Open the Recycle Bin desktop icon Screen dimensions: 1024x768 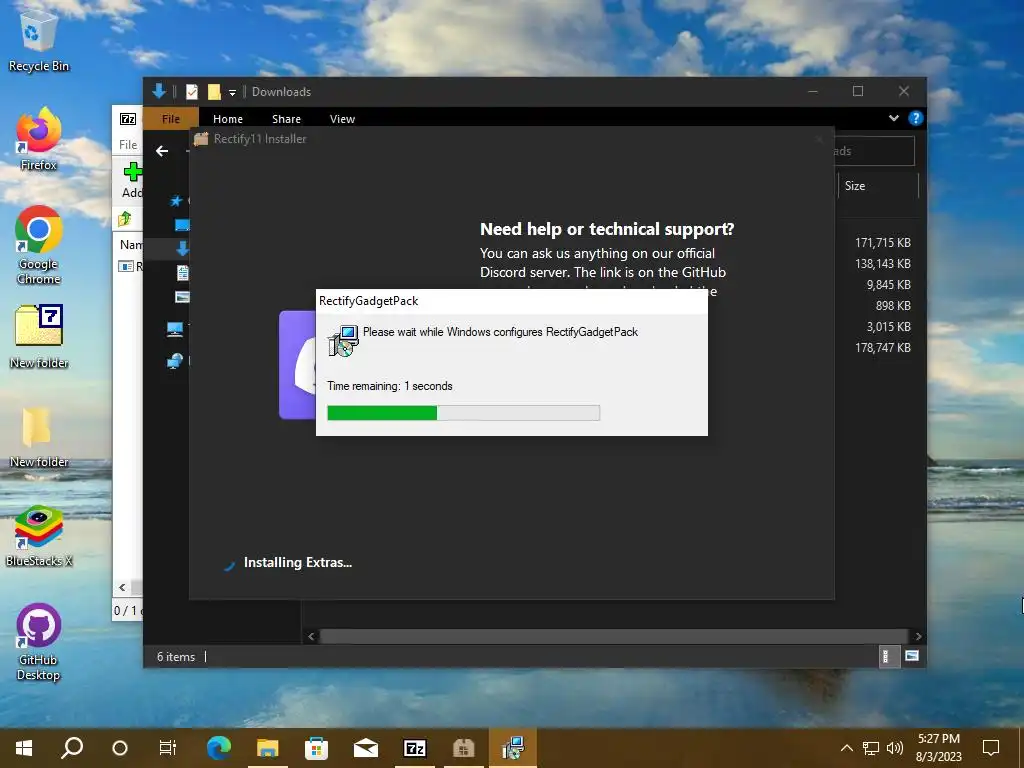(38, 42)
